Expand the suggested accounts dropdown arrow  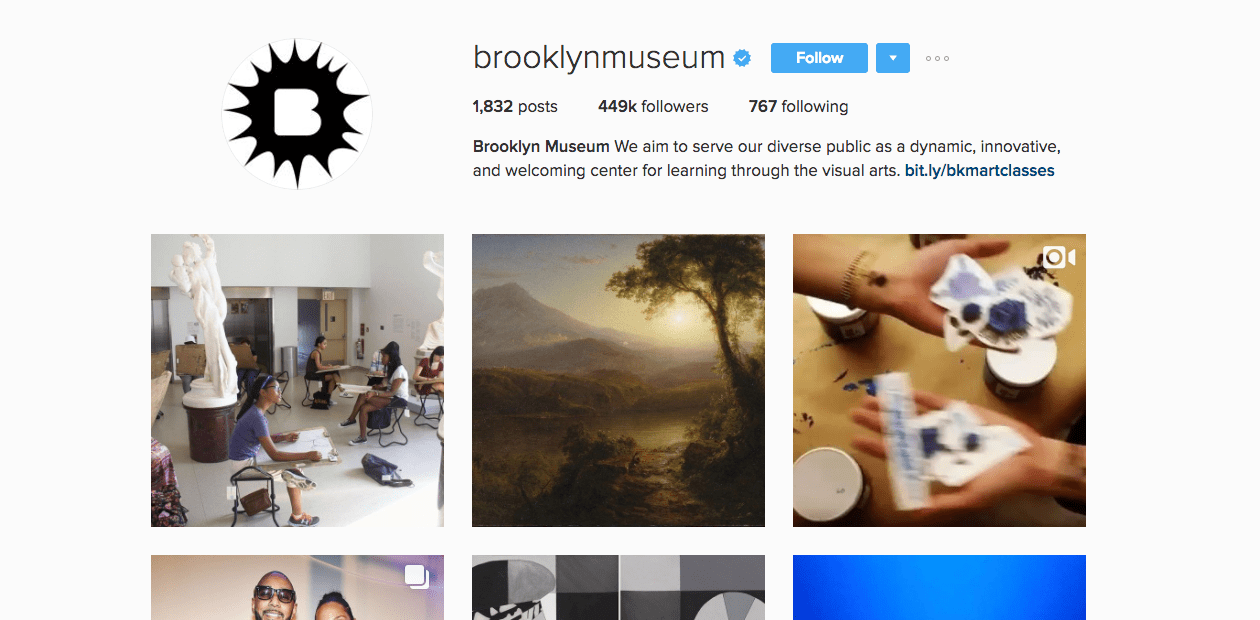pos(893,58)
